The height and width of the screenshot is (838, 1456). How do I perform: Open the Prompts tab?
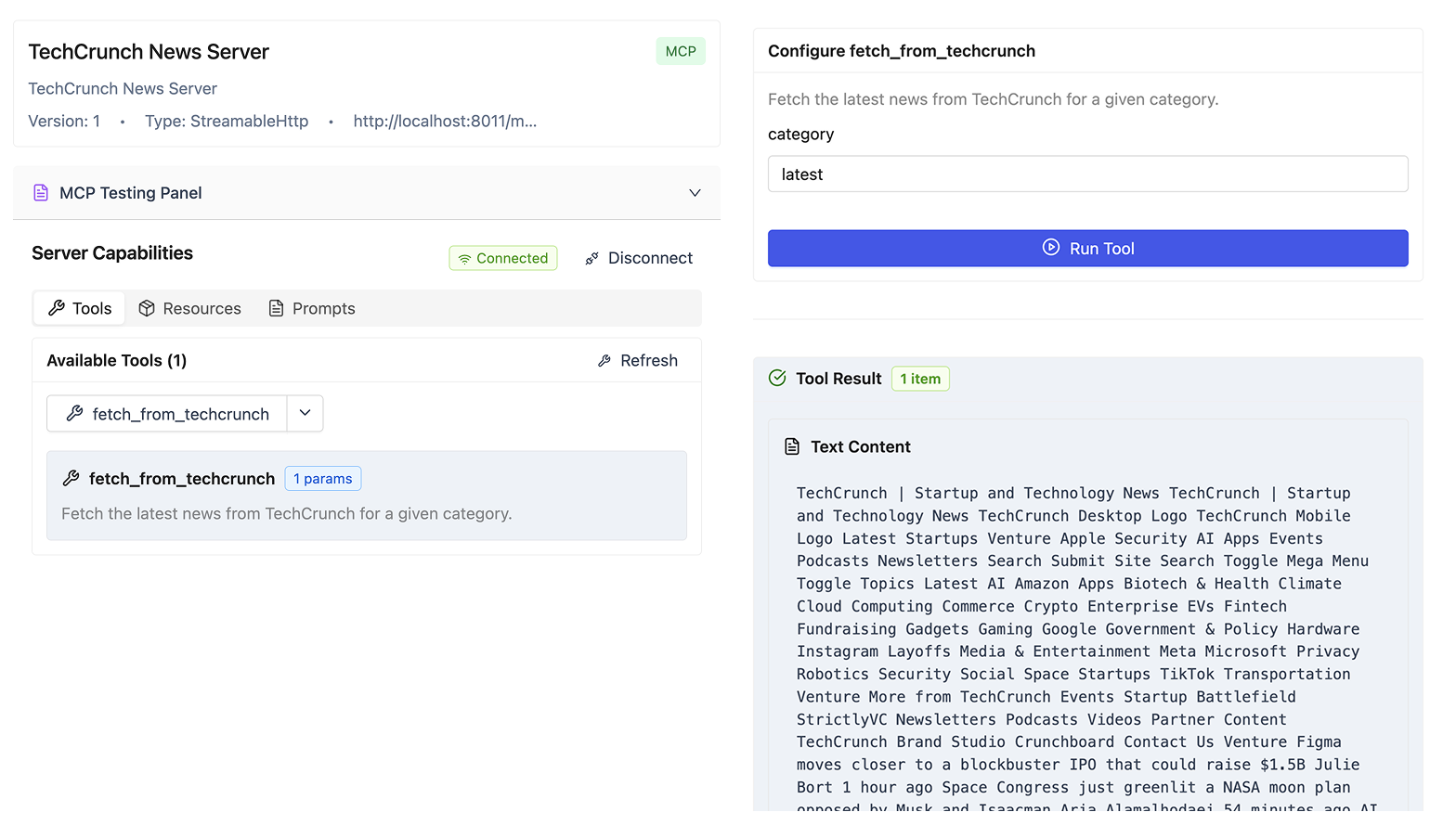312,308
